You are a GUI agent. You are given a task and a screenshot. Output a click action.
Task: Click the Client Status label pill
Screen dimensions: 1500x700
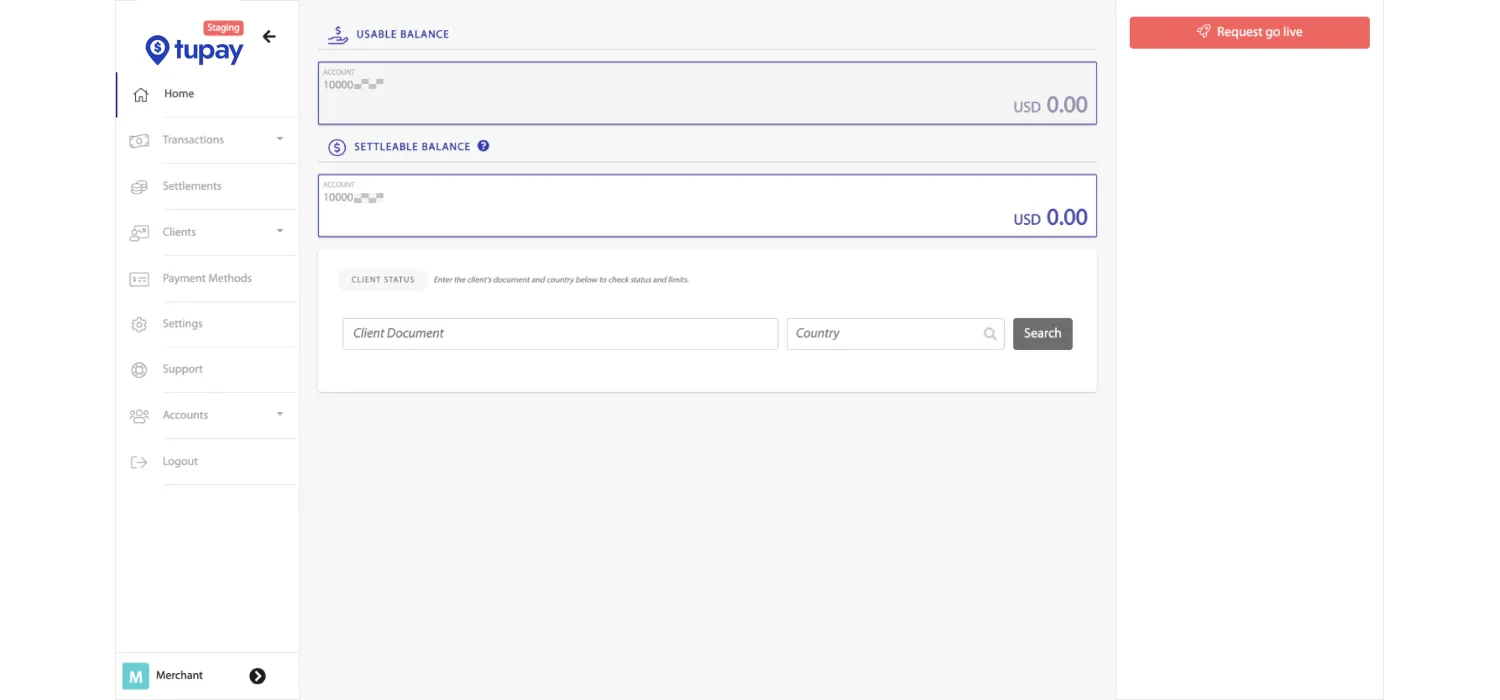click(x=383, y=280)
